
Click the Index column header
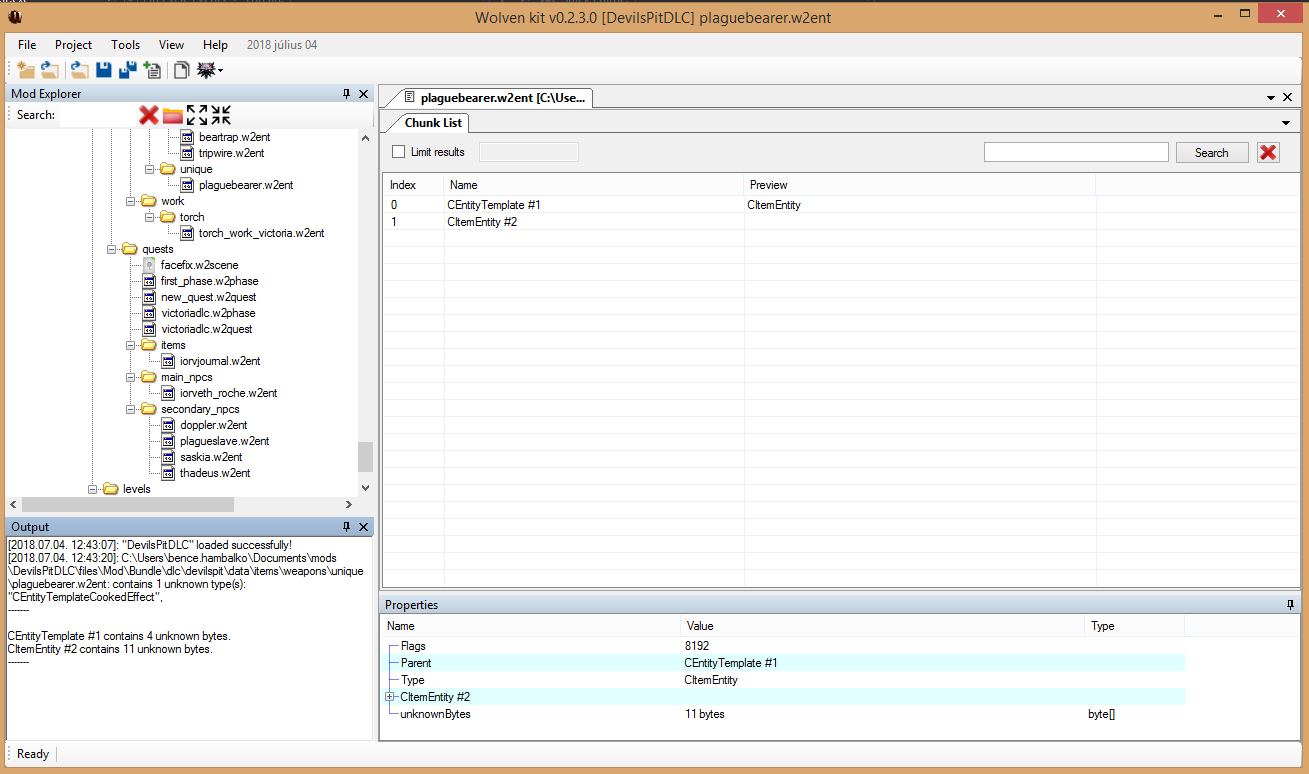[x=413, y=185]
